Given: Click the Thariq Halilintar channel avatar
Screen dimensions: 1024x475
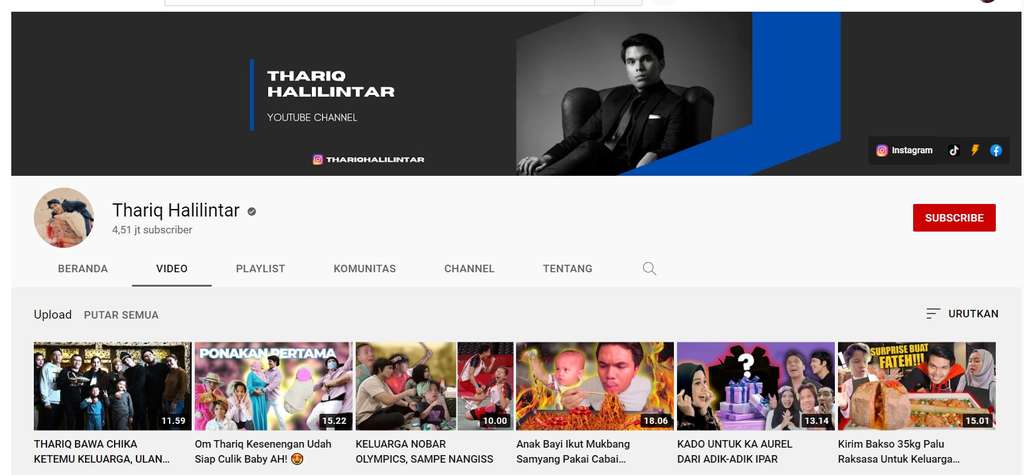Looking at the screenshot, I should [x=64, y=218].
